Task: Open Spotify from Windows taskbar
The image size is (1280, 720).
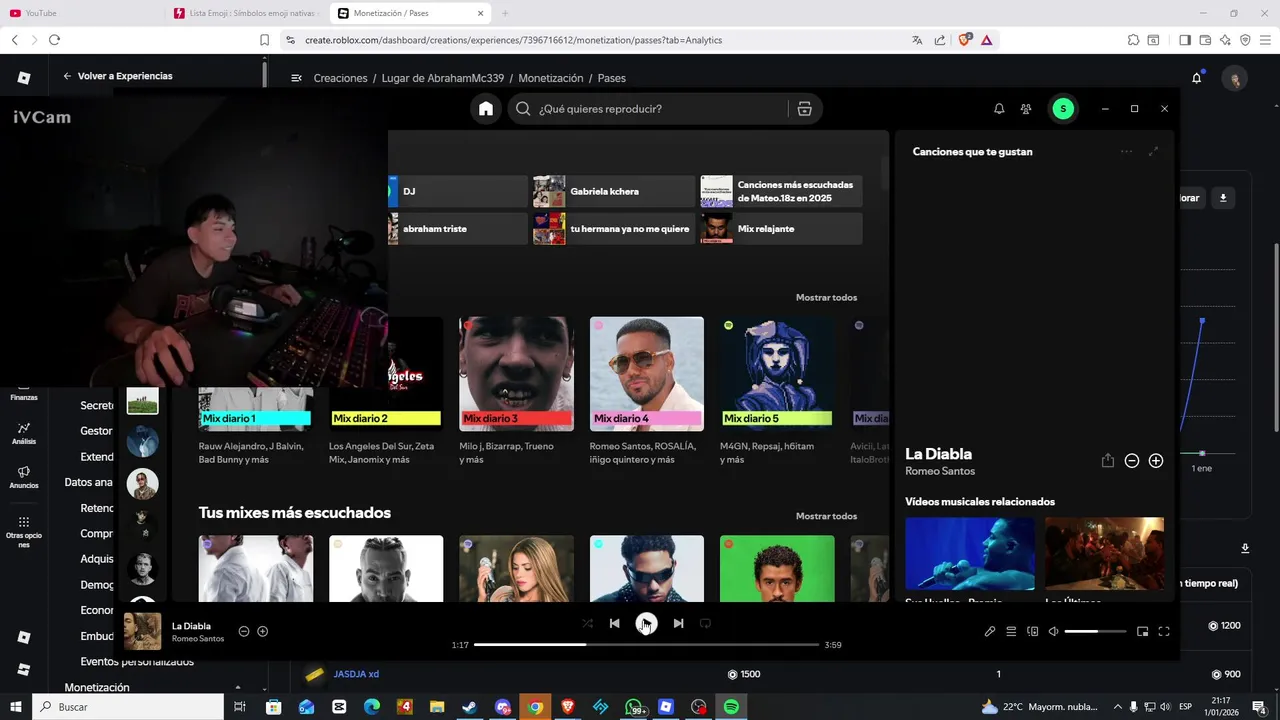Action: coord(731,707)
